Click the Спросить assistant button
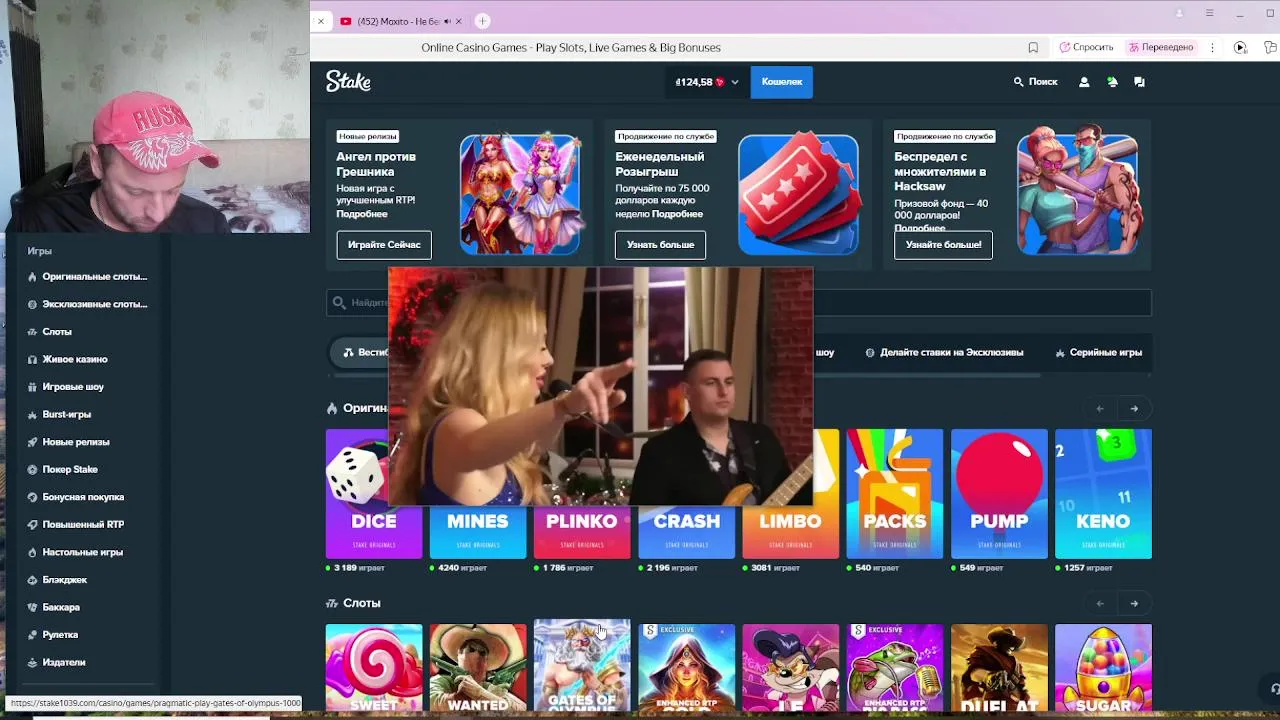The width and height of the screenshot is (1280, 720). (1086, 47)
